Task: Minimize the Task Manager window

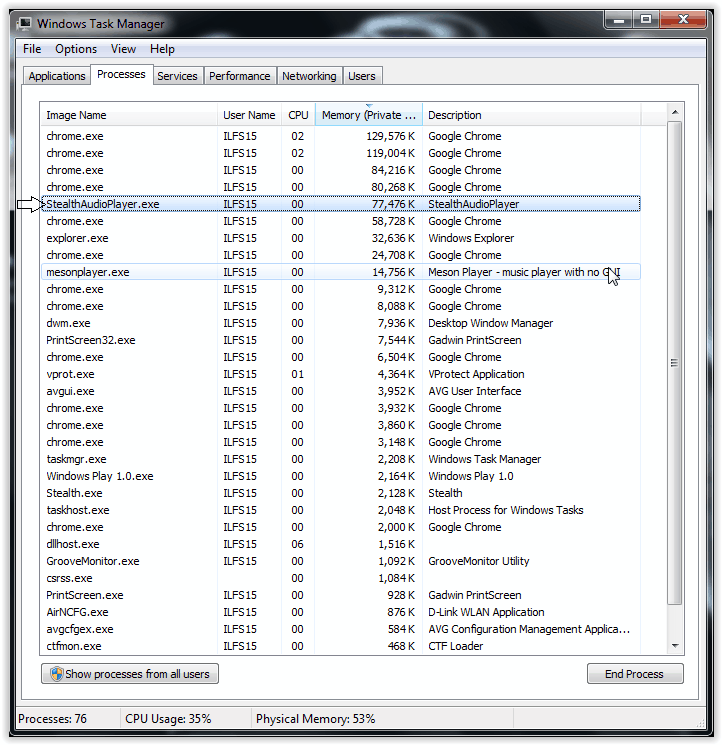Action: (619, 19)
